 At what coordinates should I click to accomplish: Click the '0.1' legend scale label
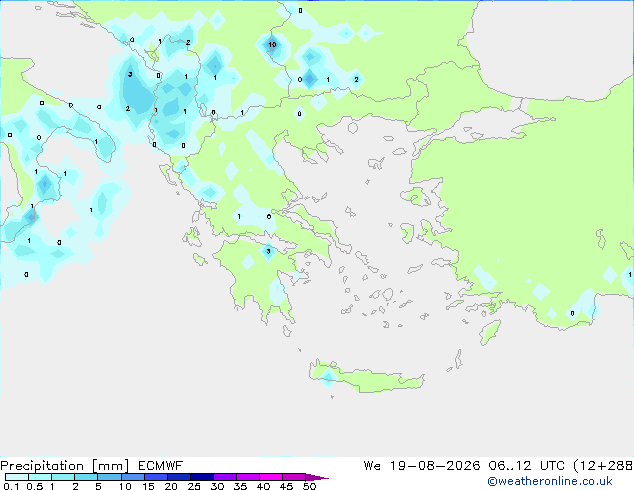click(11, 486)
